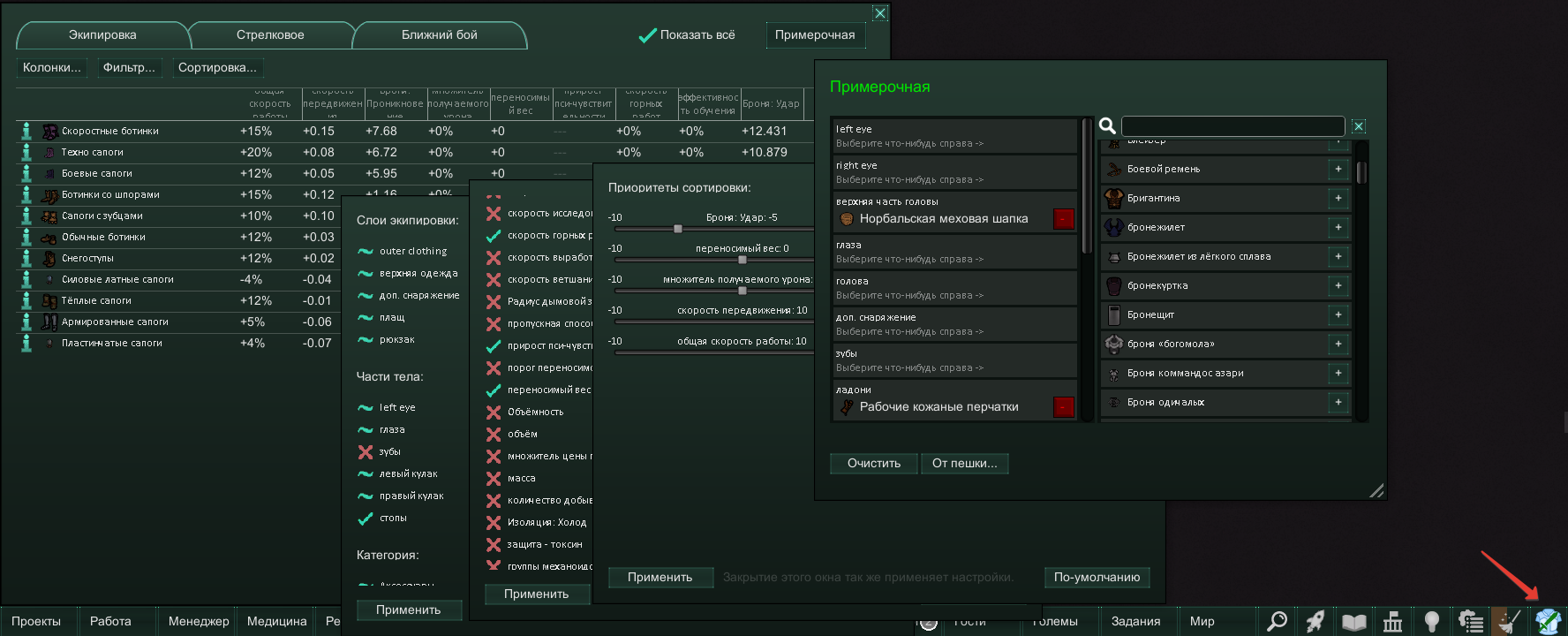Open the broom icon in bottom bar

click(1509, 621)
